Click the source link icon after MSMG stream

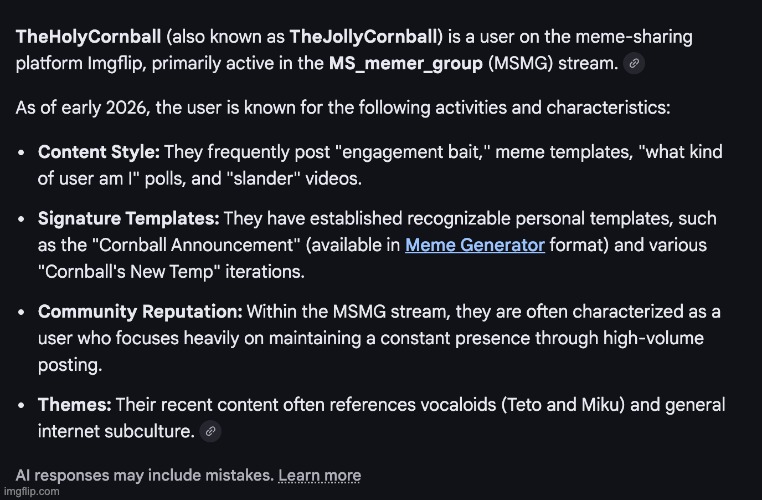632,64
